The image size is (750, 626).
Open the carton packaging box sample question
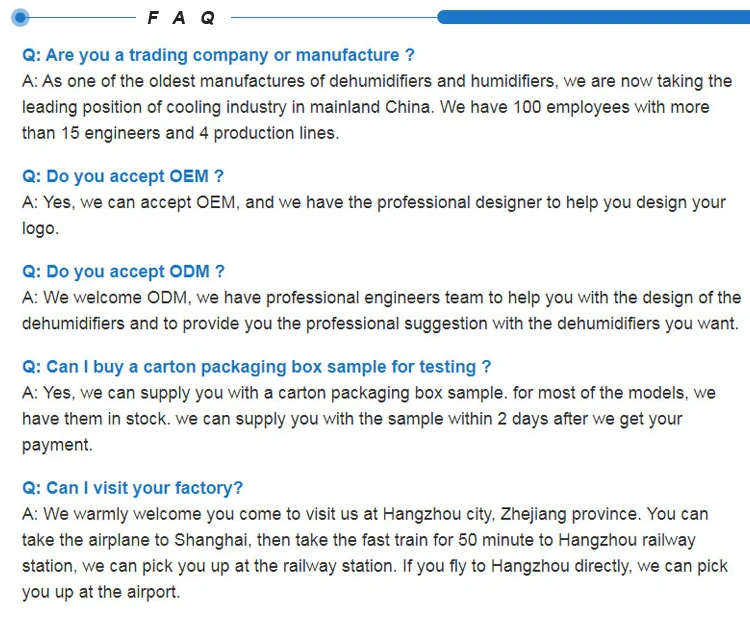[257, 367]
